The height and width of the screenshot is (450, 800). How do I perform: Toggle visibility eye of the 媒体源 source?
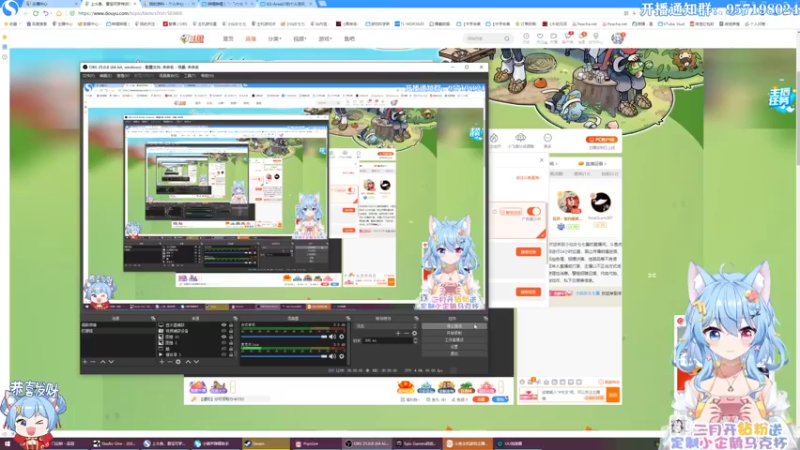223,354
